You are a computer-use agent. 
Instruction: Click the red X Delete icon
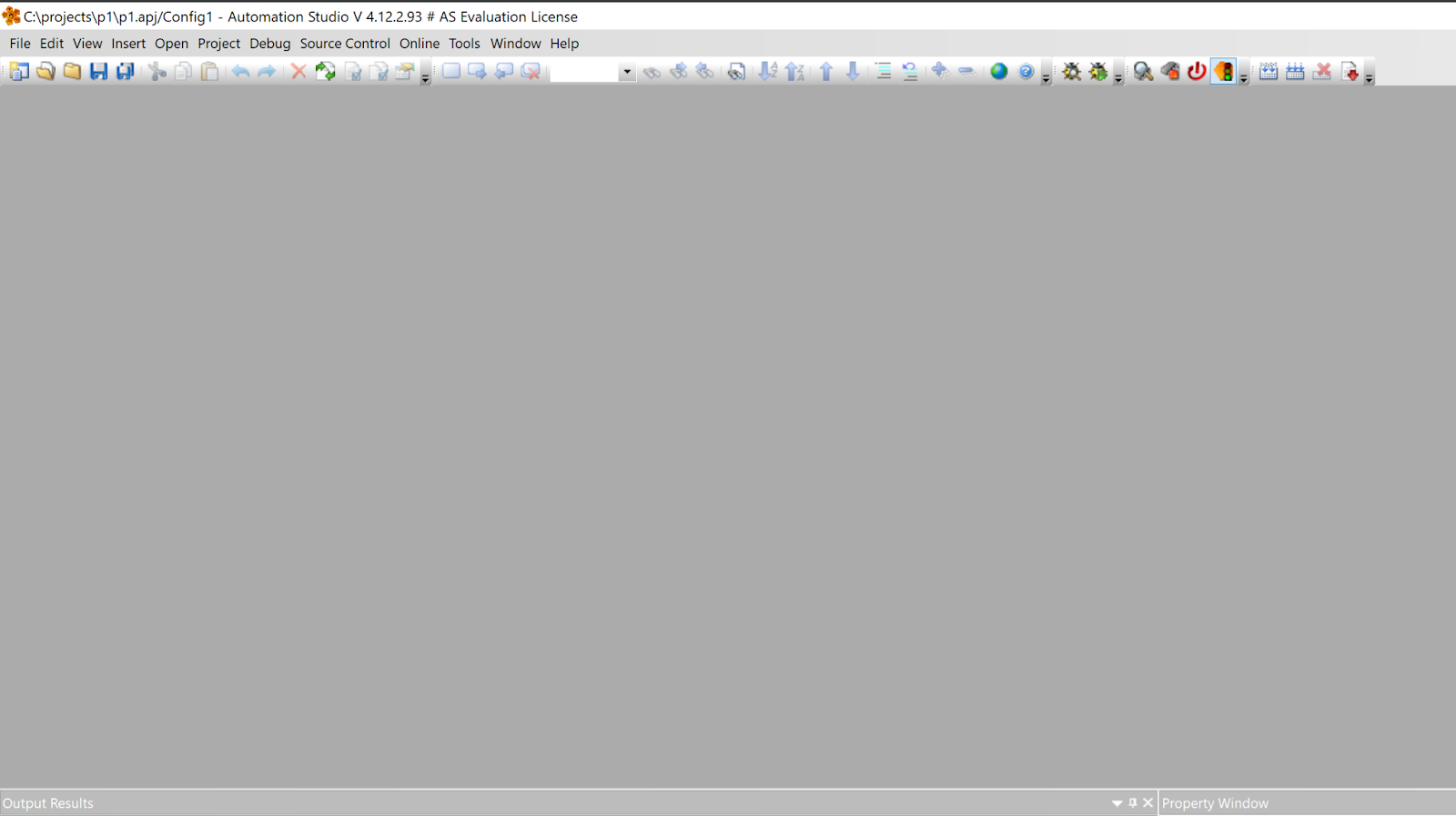[298, 71]
